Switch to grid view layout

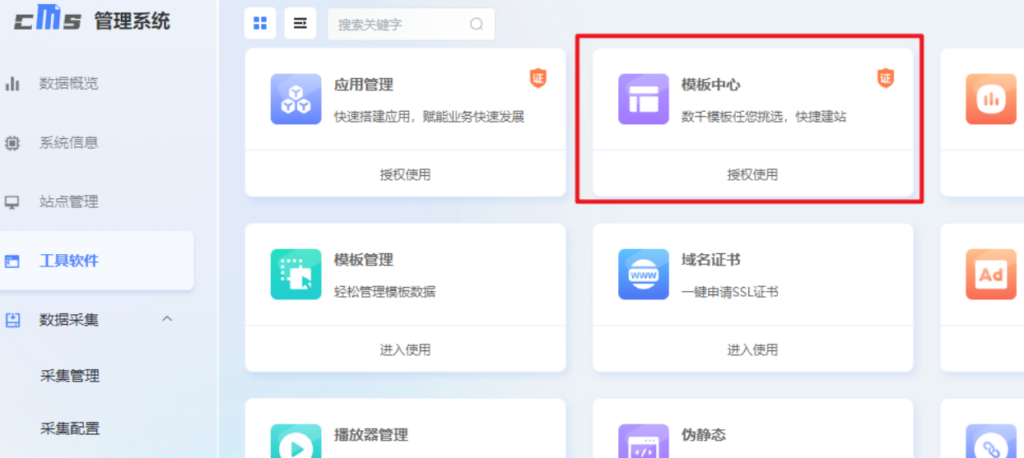(x=260, y=23)
